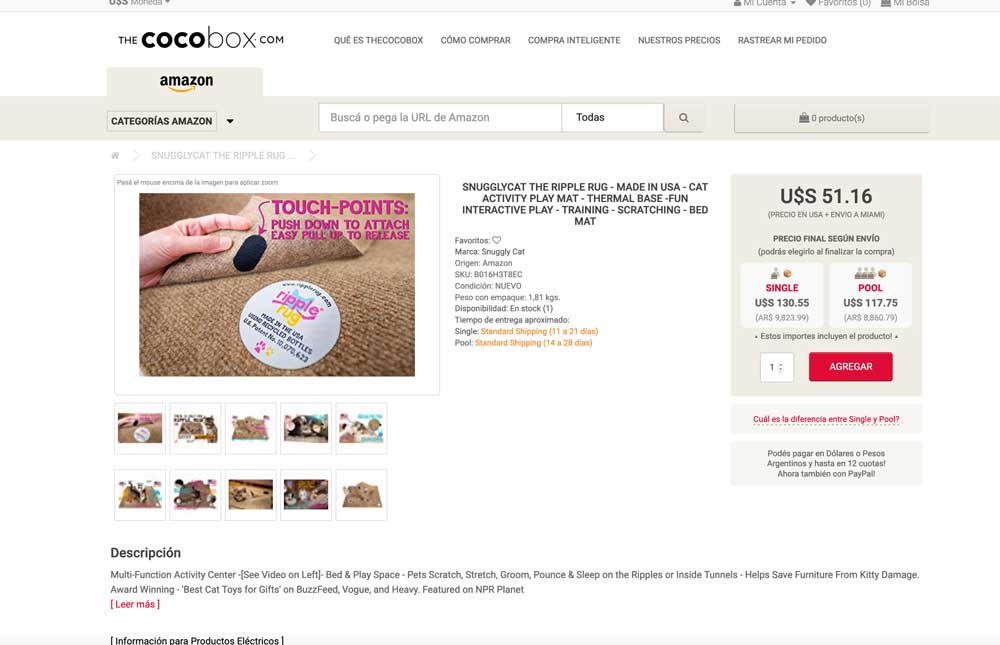Adjust the quantity stepper arrows
The image size is (1000, 645).
click(x=781, y=367)
